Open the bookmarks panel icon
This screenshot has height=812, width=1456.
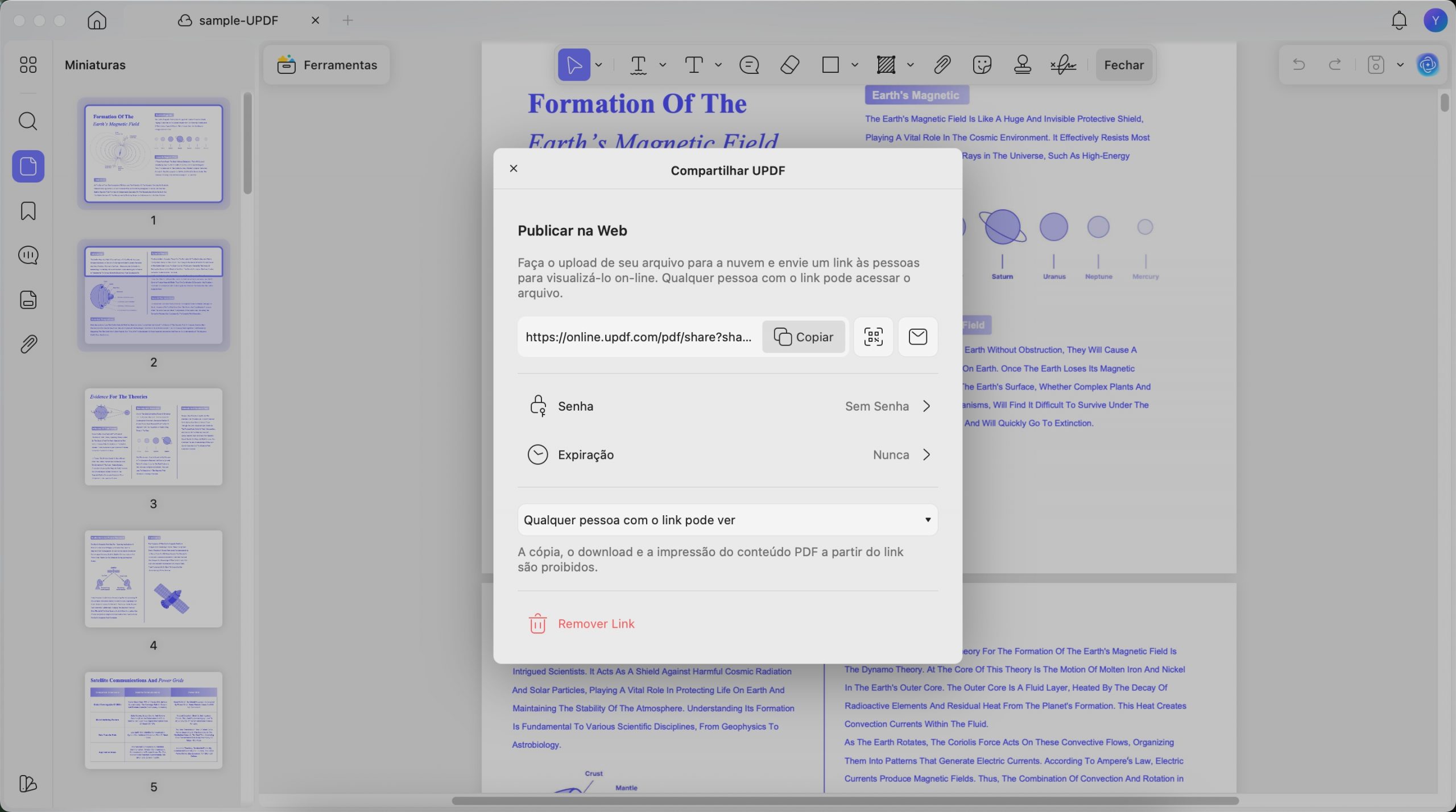pos(28,211)
